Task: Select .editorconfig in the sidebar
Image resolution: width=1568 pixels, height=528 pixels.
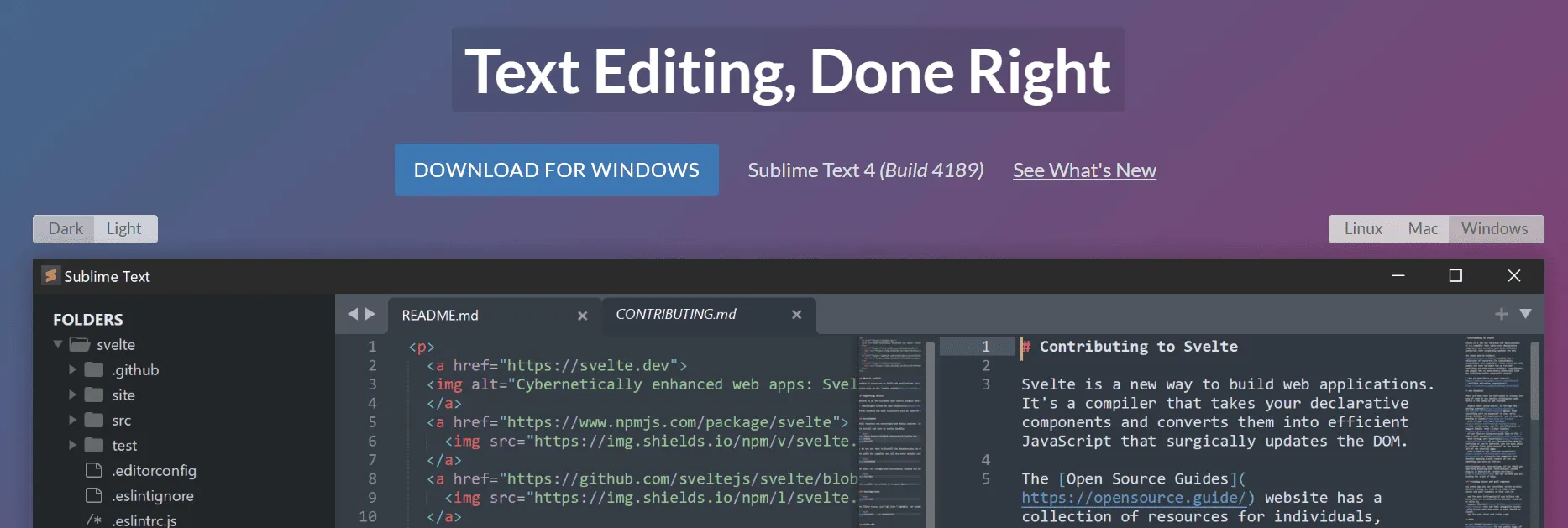Action: [x=154, y=470]
